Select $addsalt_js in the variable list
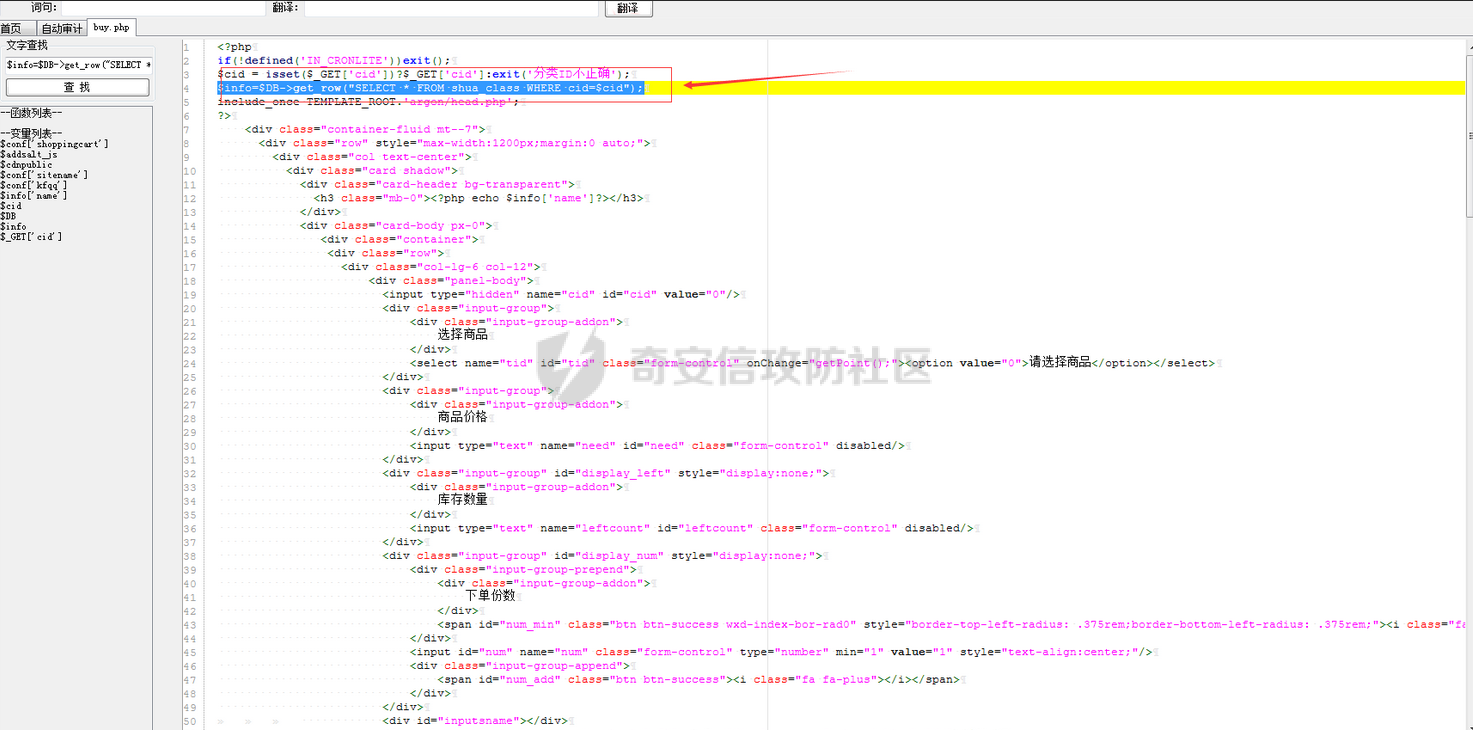Screen dimensions: 1473x730 [29, 154]
